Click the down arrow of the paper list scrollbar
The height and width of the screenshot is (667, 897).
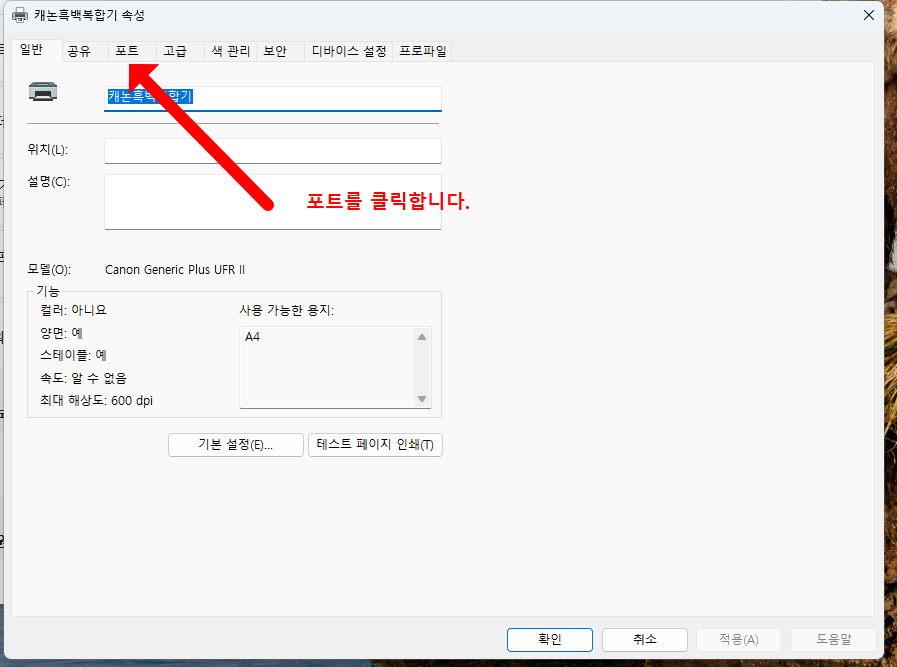click(421, 399)
